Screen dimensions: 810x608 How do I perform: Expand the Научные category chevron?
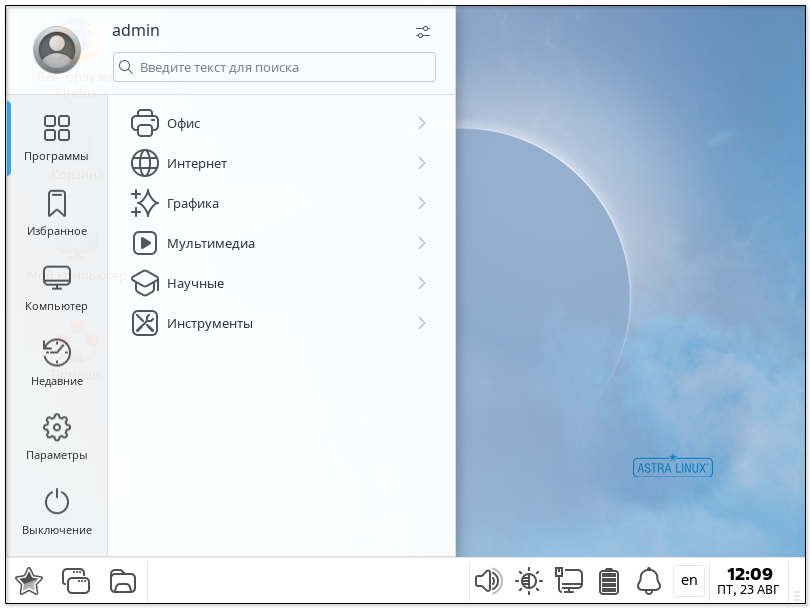pyautogui.click(x=422, y=283)
